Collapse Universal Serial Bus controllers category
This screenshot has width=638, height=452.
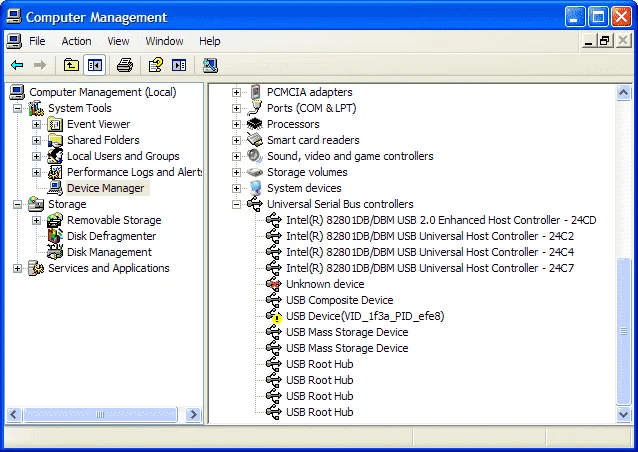236,204
